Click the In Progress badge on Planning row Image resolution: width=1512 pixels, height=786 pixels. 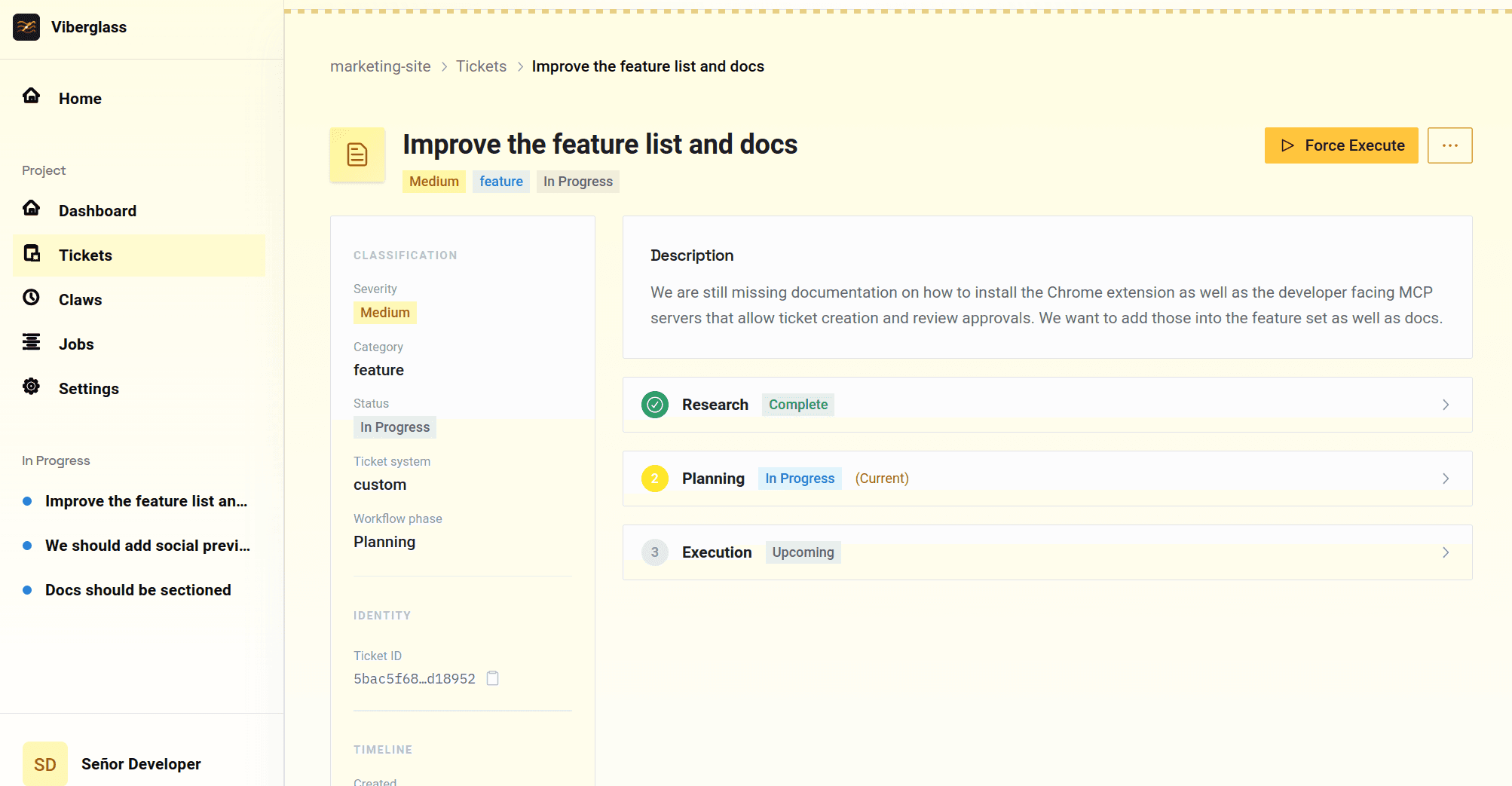[x=800, y=479]
